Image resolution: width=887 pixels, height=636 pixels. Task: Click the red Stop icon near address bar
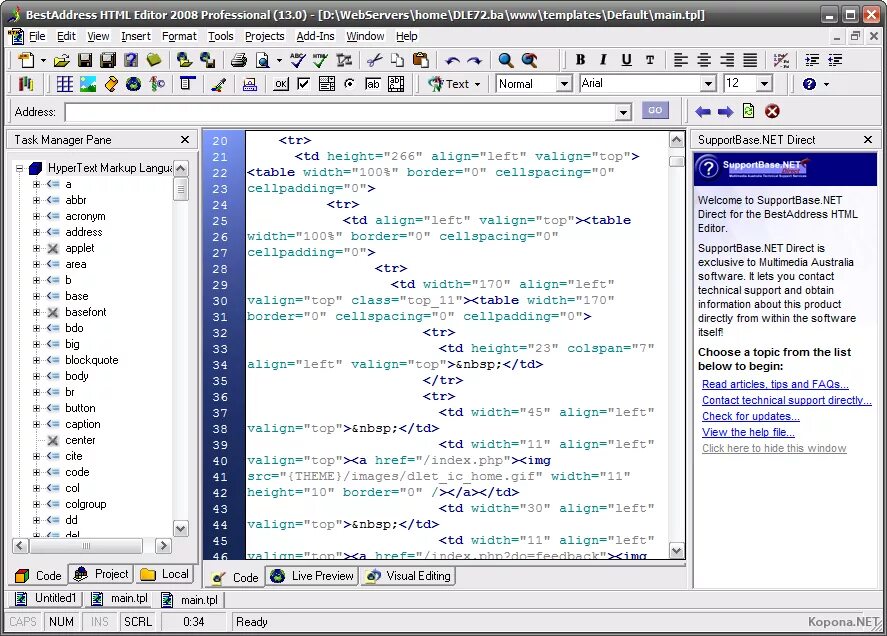(772, 111)
